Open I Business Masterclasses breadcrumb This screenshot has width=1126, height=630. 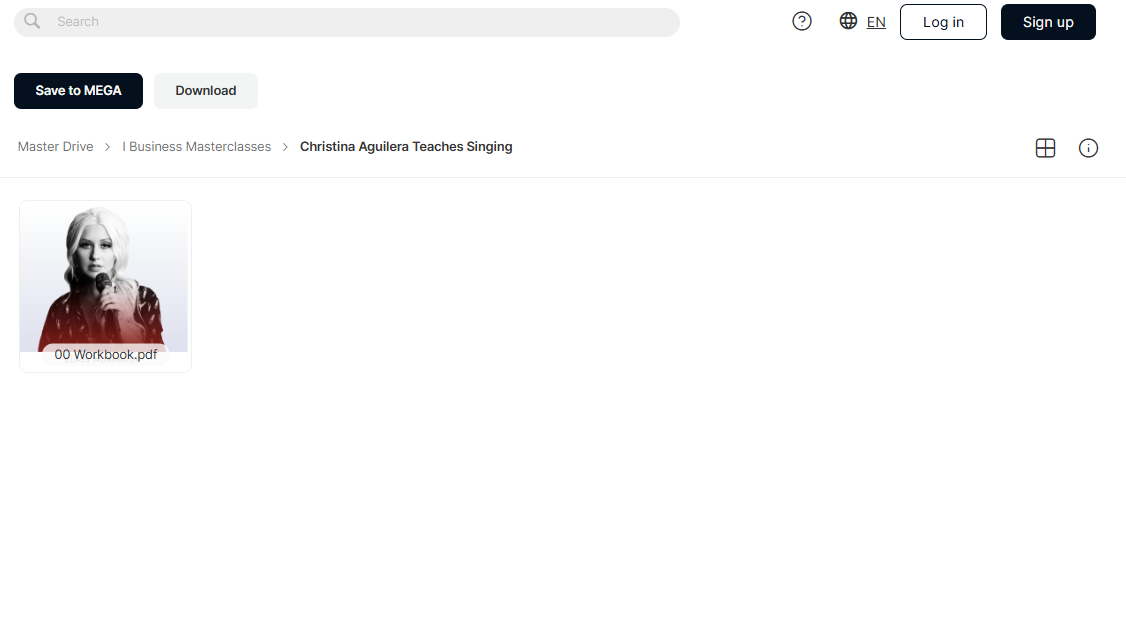pyautogui.click(x=196, y=147)
